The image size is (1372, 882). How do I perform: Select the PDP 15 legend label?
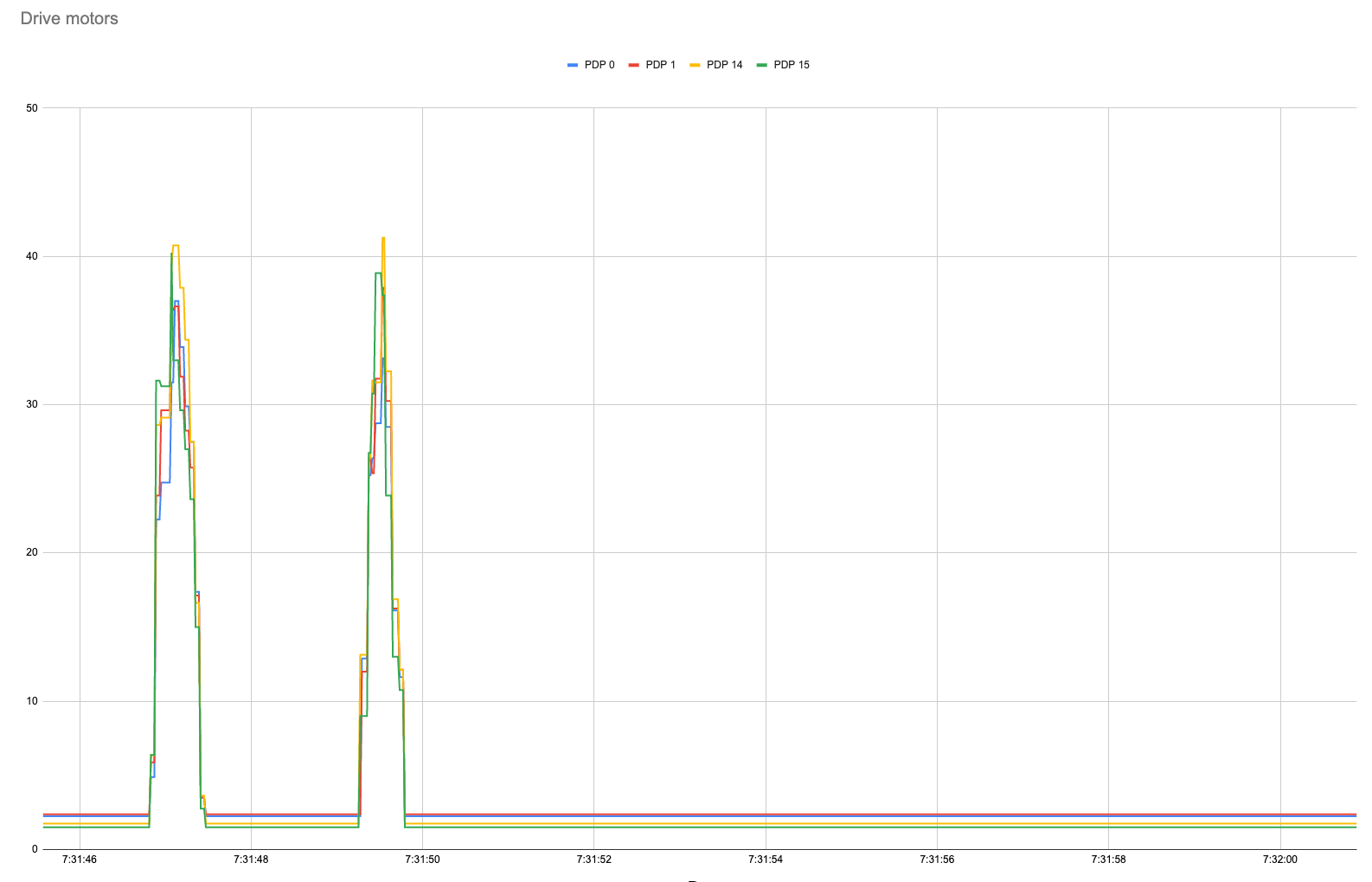coord(792,65)
